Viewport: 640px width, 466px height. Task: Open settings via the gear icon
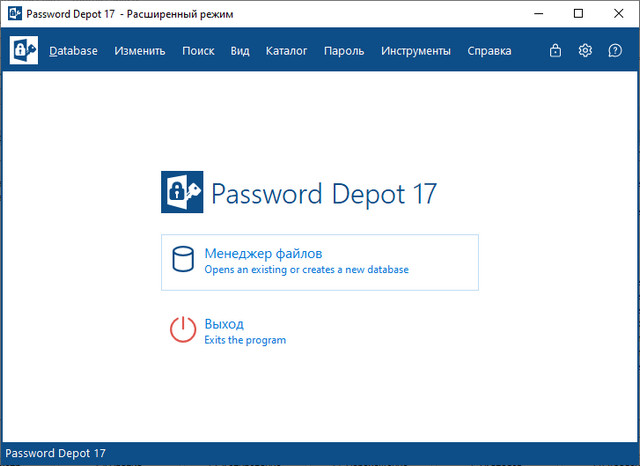pos(586,51)
